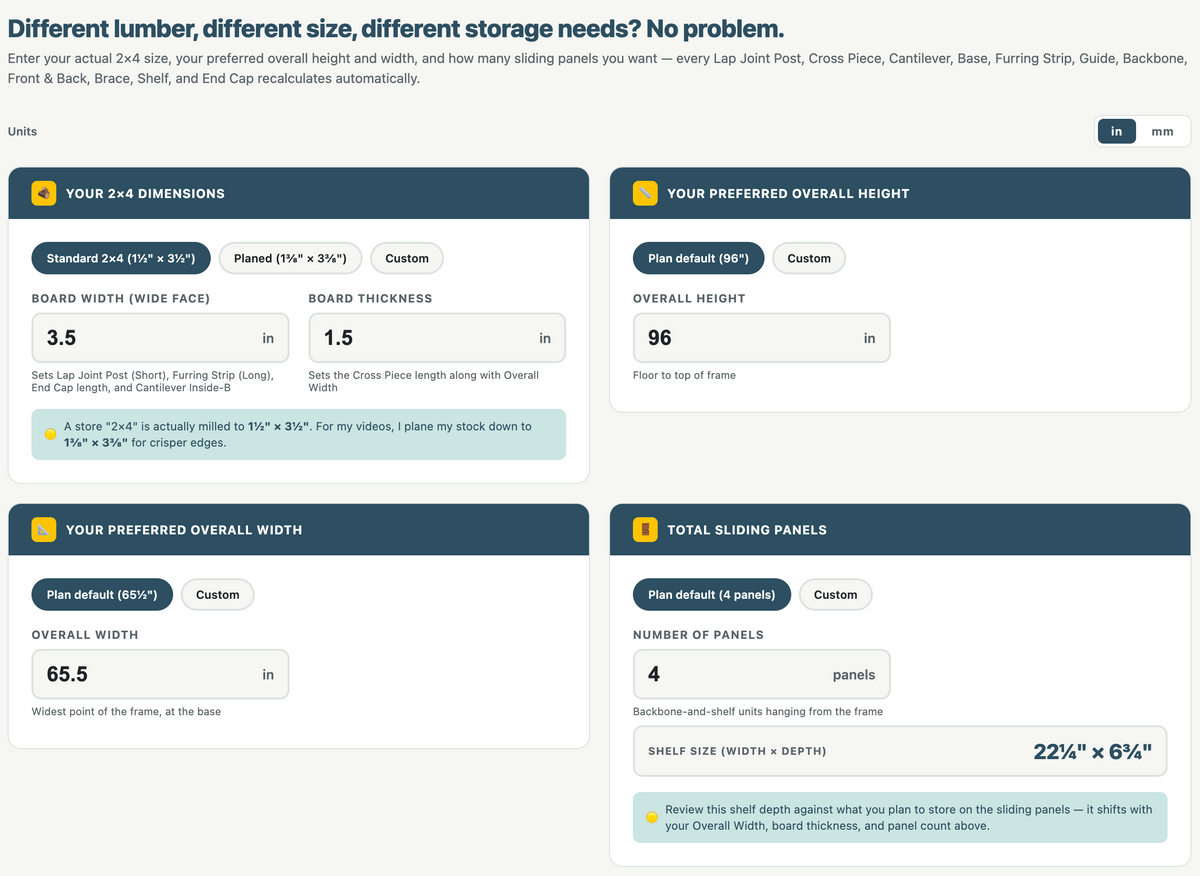Click the "SHELF SIZE (WIDTH × DEPTH)" label
The image size is (1200, 876).
[x=737, y=751]
